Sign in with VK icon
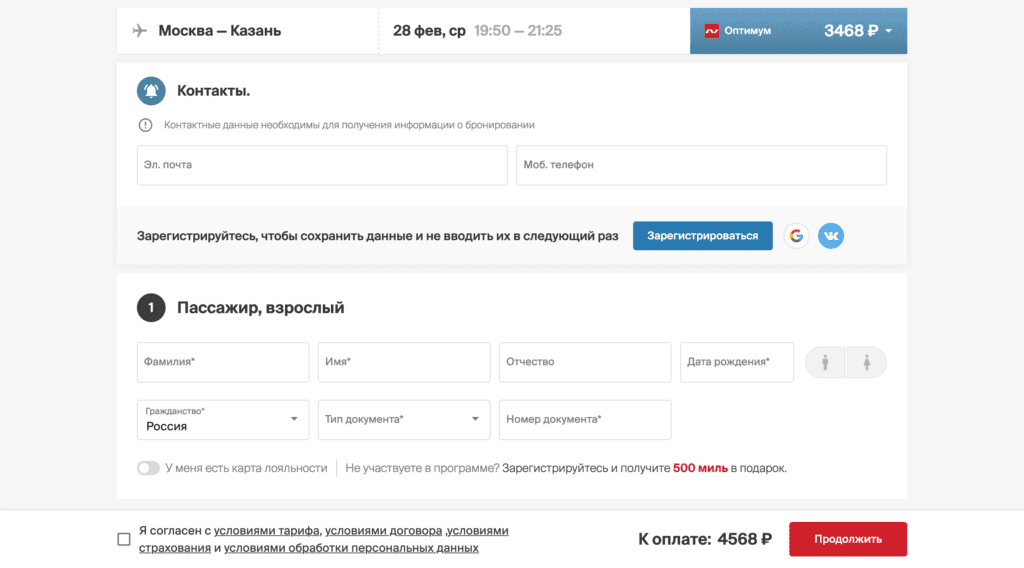 831,236
